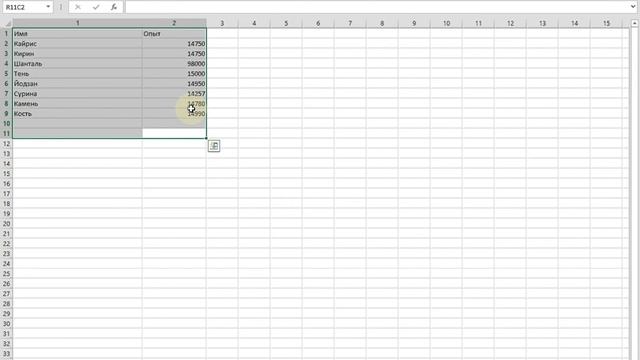Select row header 1
Screen dimensions: 640x360
click(7, 33)
